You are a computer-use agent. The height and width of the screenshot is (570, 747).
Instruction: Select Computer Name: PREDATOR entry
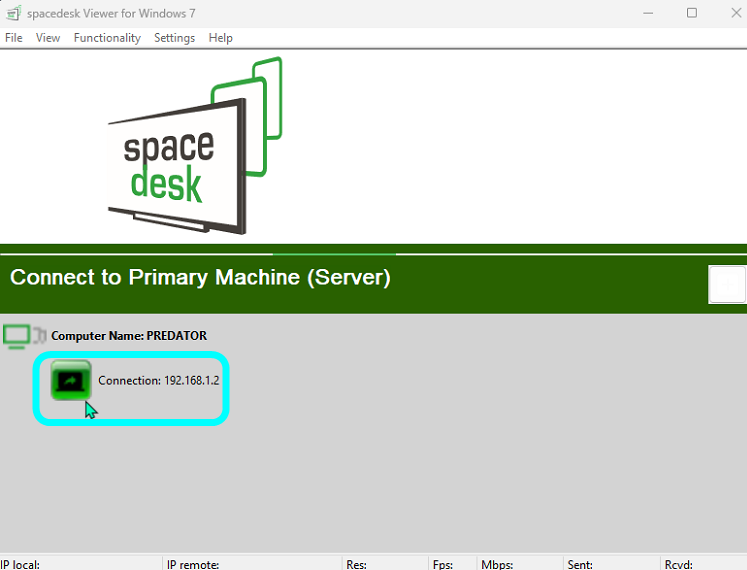[x=129, y=336]
